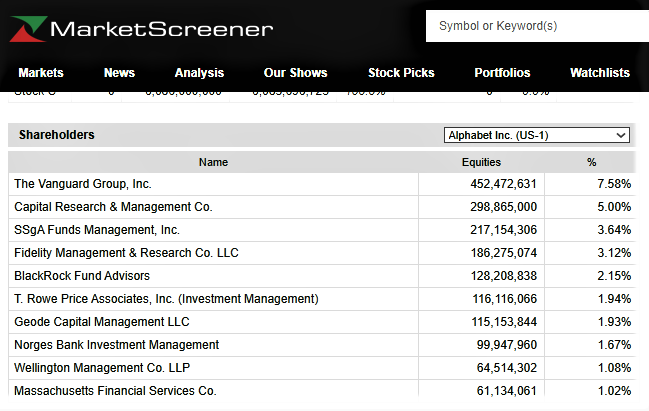Image resolution: width=649 pixels, height=411 pixels.
Task: Click the MarketScreener logo icon
Action: (28, 29)
